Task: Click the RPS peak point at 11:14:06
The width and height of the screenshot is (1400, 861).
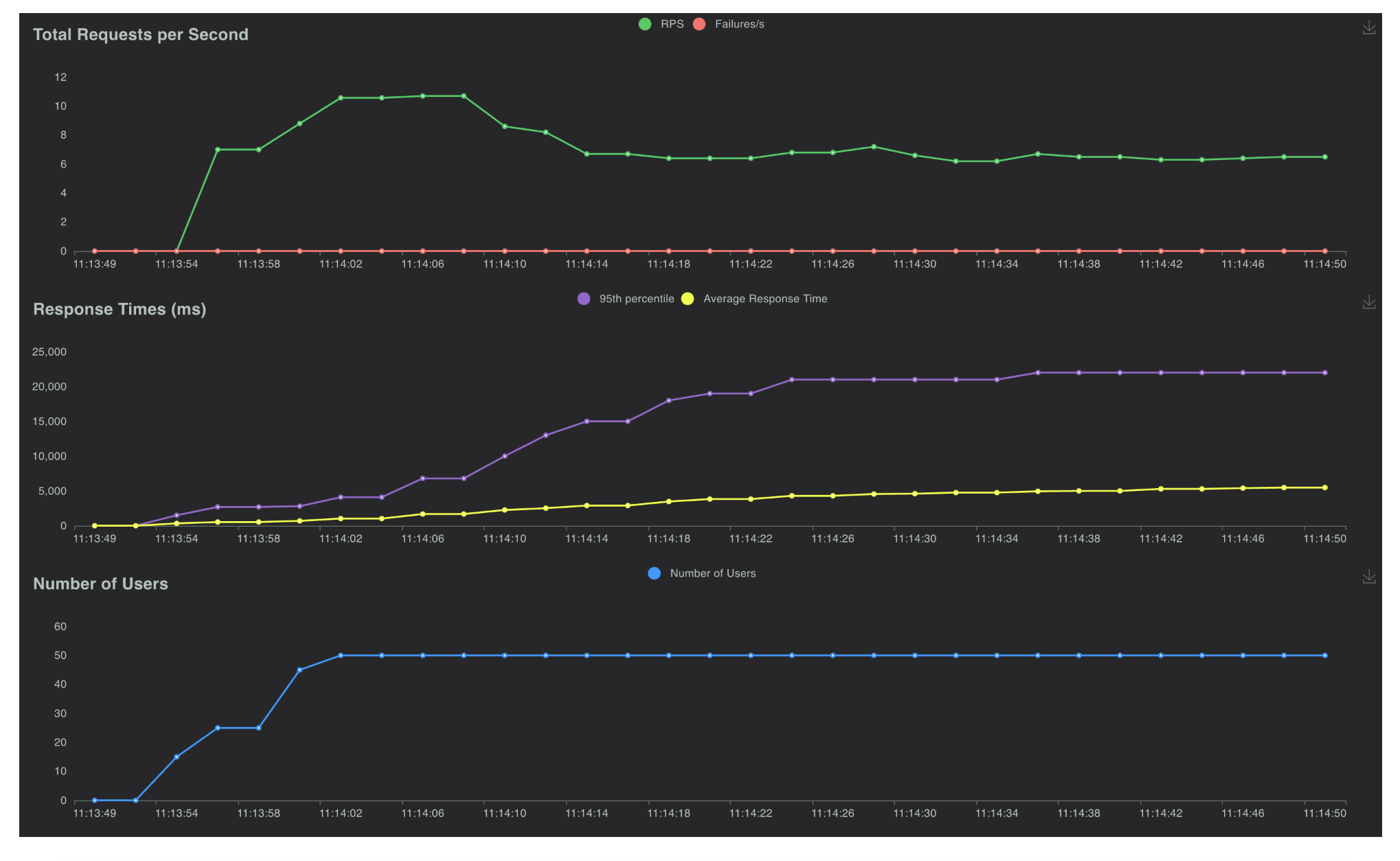Action: coord(422,96)
